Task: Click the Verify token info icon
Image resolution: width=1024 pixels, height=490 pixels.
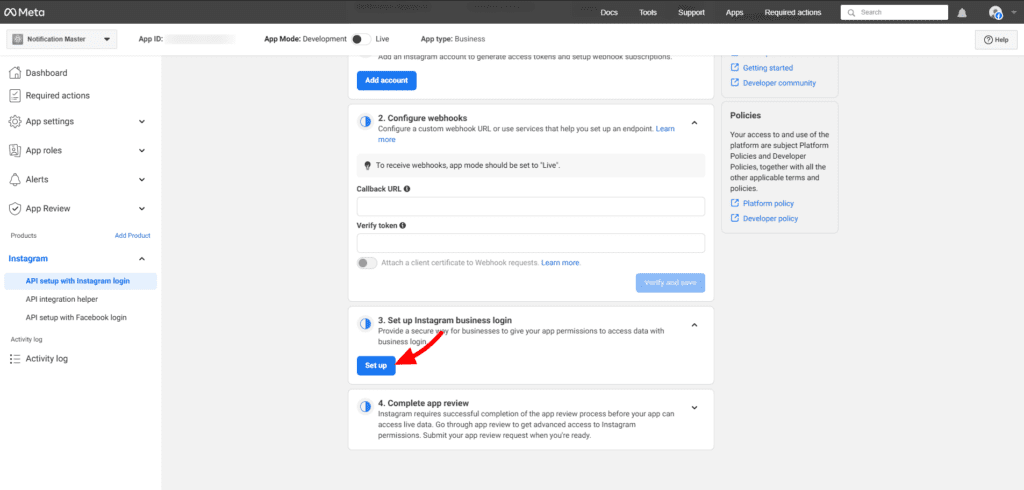Action: pos(402,225)
